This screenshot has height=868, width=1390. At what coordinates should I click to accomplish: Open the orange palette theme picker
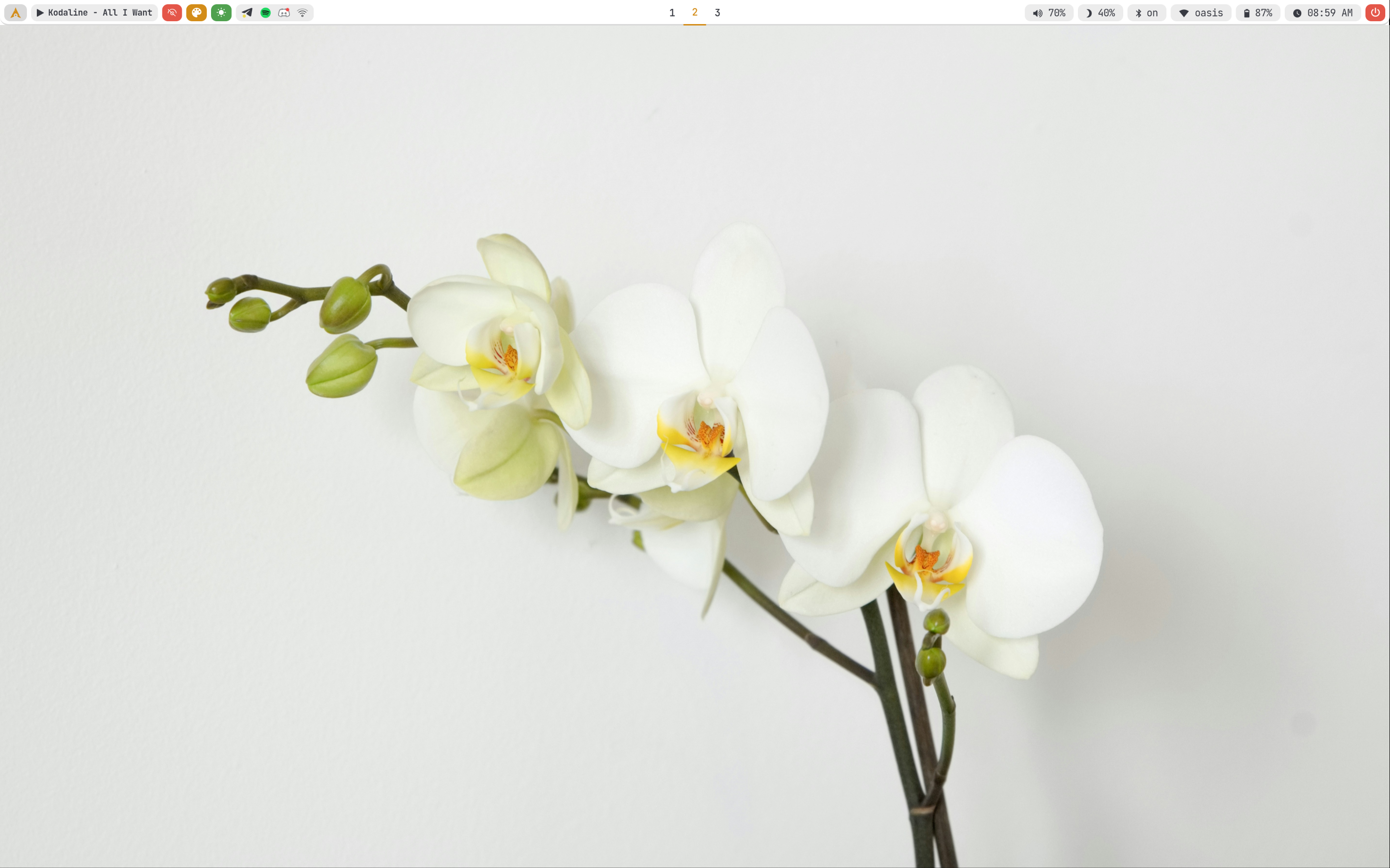pyautogui.click(x=196, y=13)
